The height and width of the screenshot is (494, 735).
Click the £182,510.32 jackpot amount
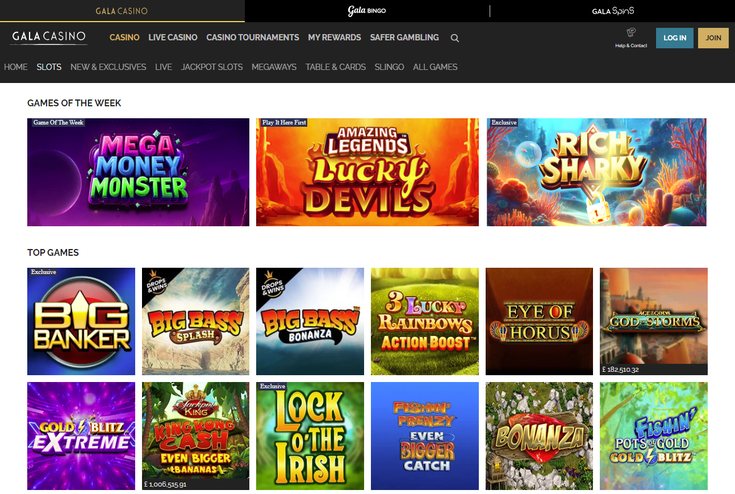pos(620,370)
